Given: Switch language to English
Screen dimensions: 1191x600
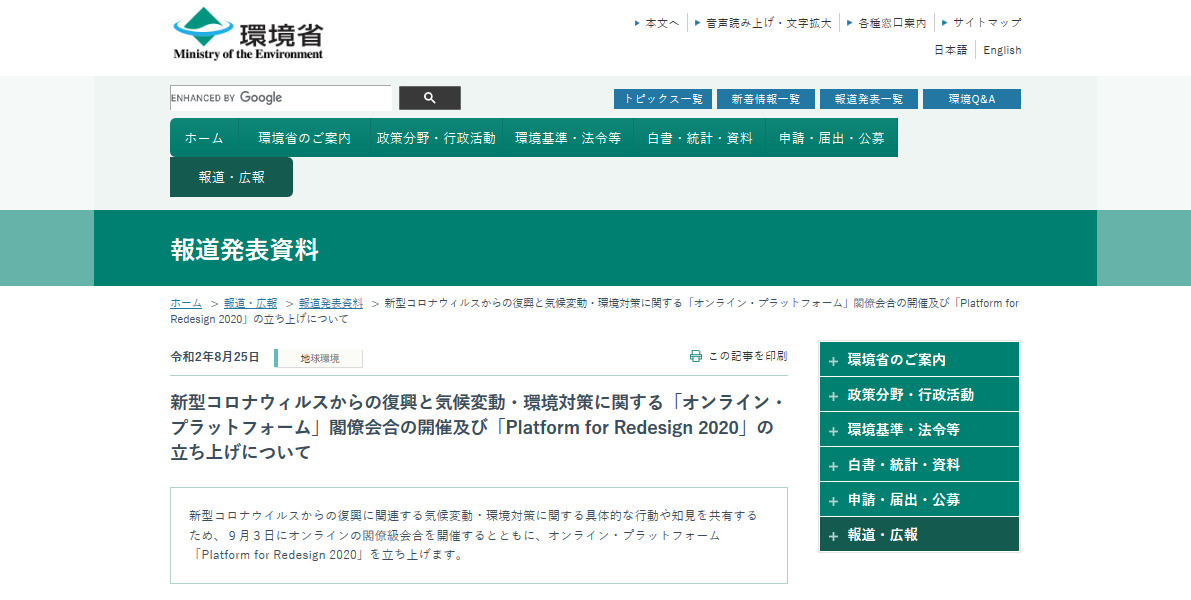Looking at the screenshot, I should click(1002, 50).
